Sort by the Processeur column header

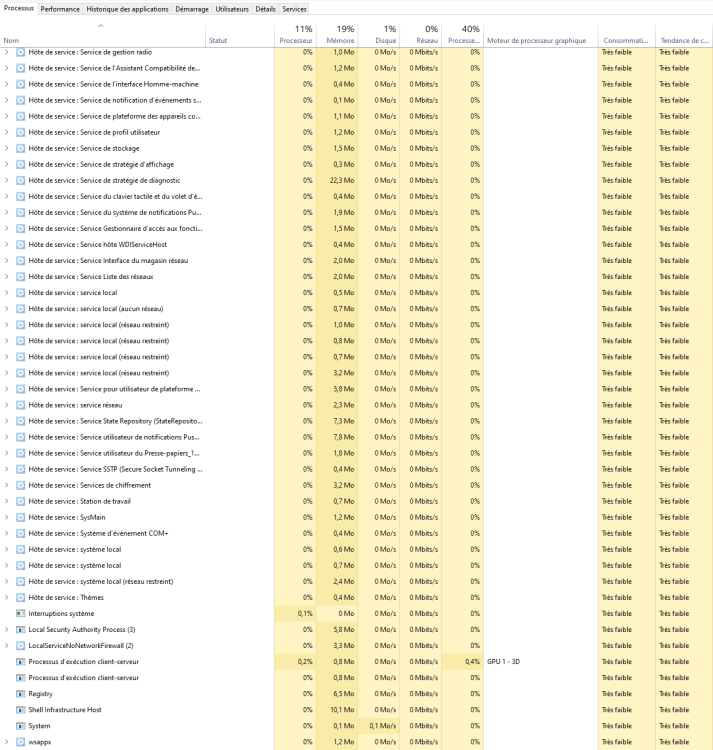(296, 40)
